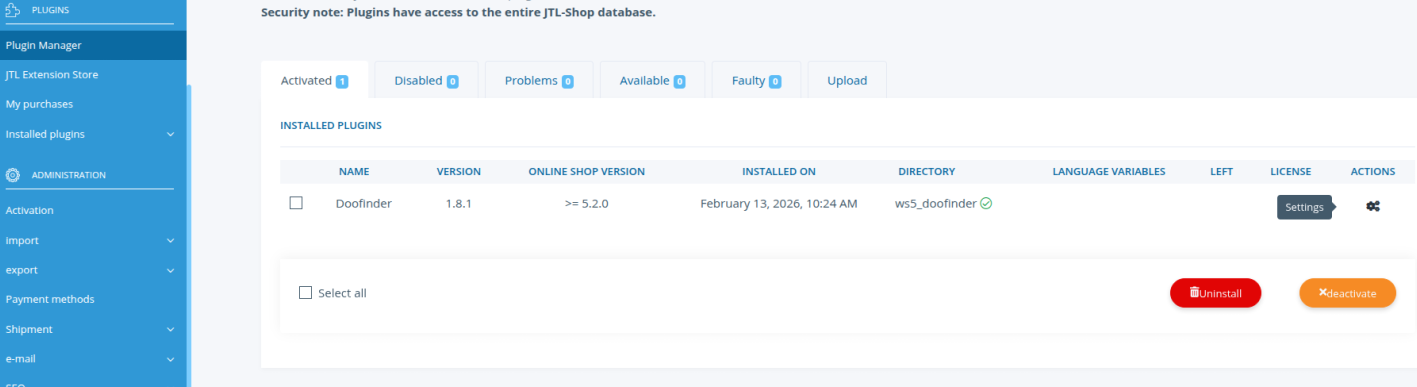Click the Select all label text

(342, 293)
